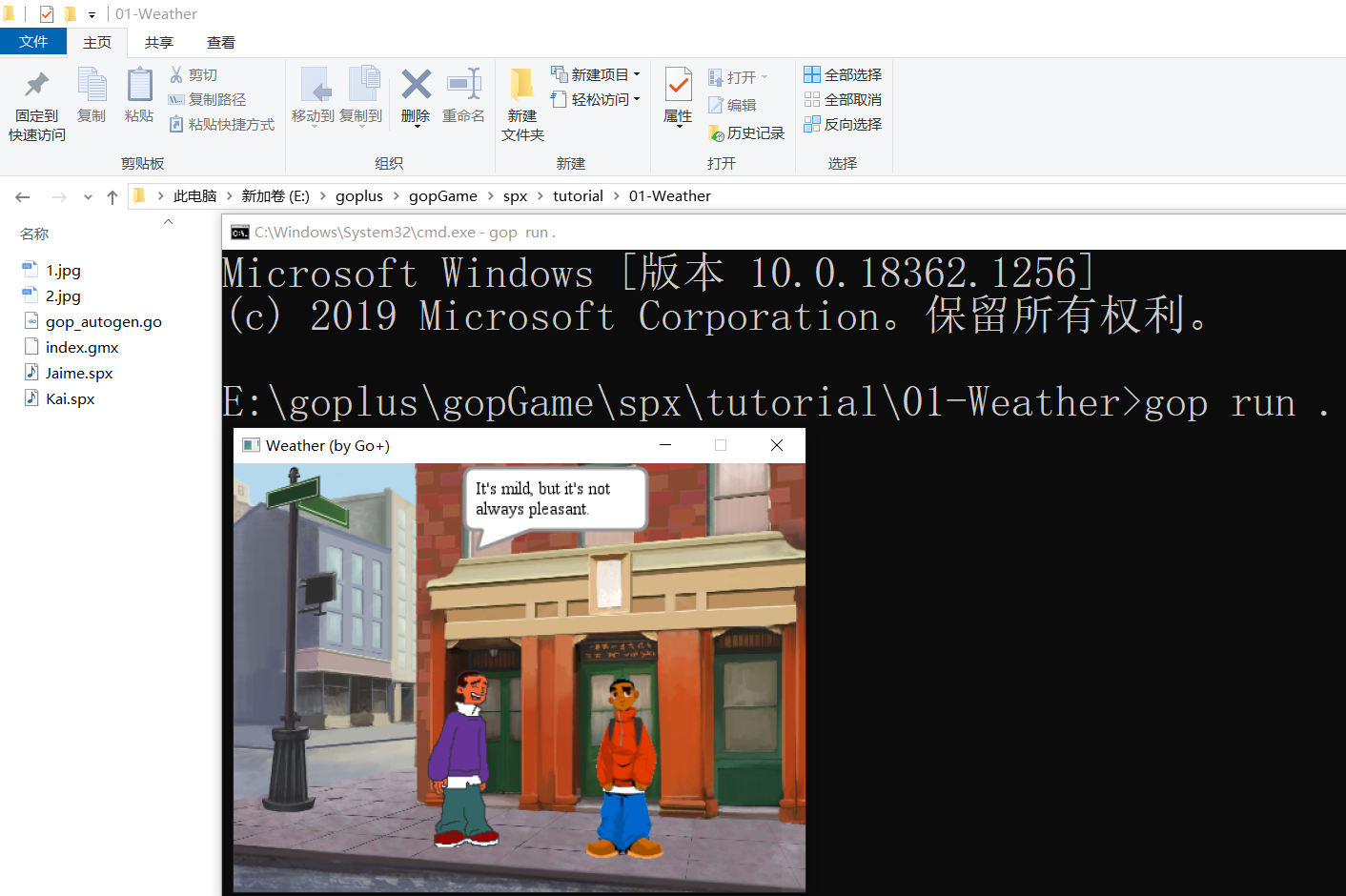This screenshot has width=1346, height=896.
Task: Open the Easy access dropdown
Action: click(596, 99)
